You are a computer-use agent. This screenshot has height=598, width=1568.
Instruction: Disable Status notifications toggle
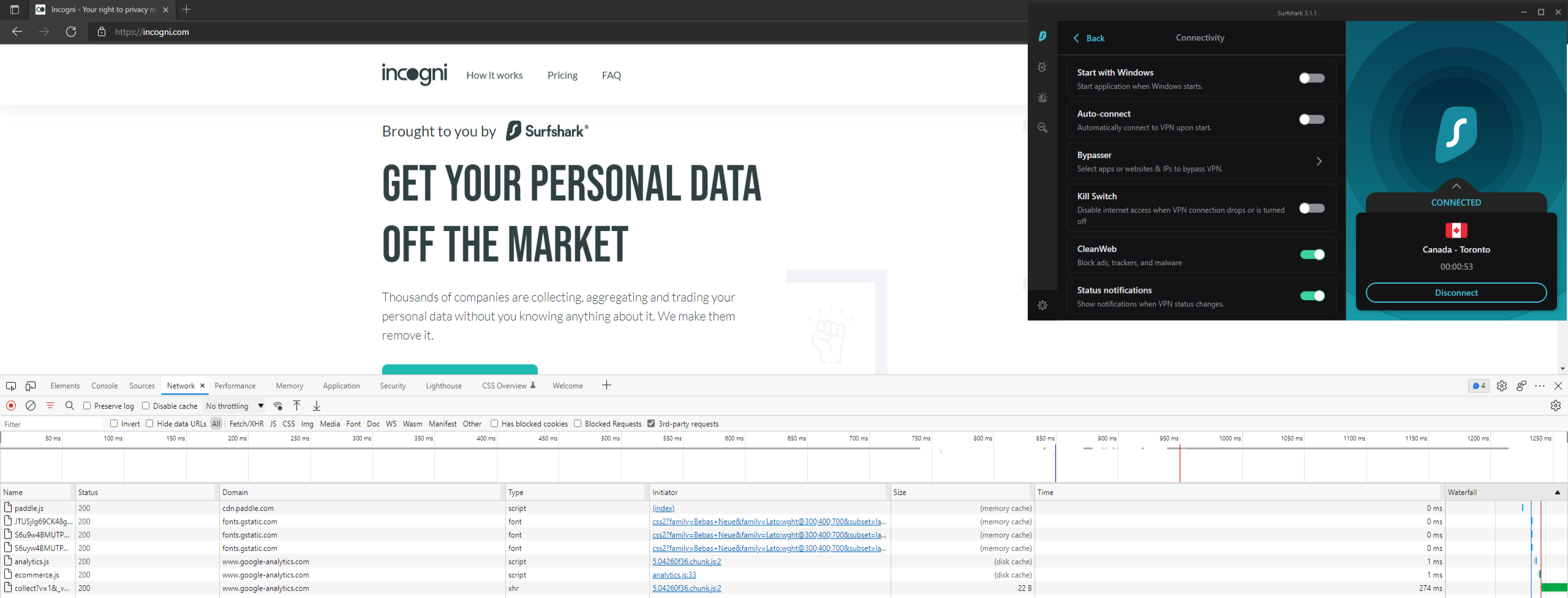pyautogui.click(x=1312, y=296)
